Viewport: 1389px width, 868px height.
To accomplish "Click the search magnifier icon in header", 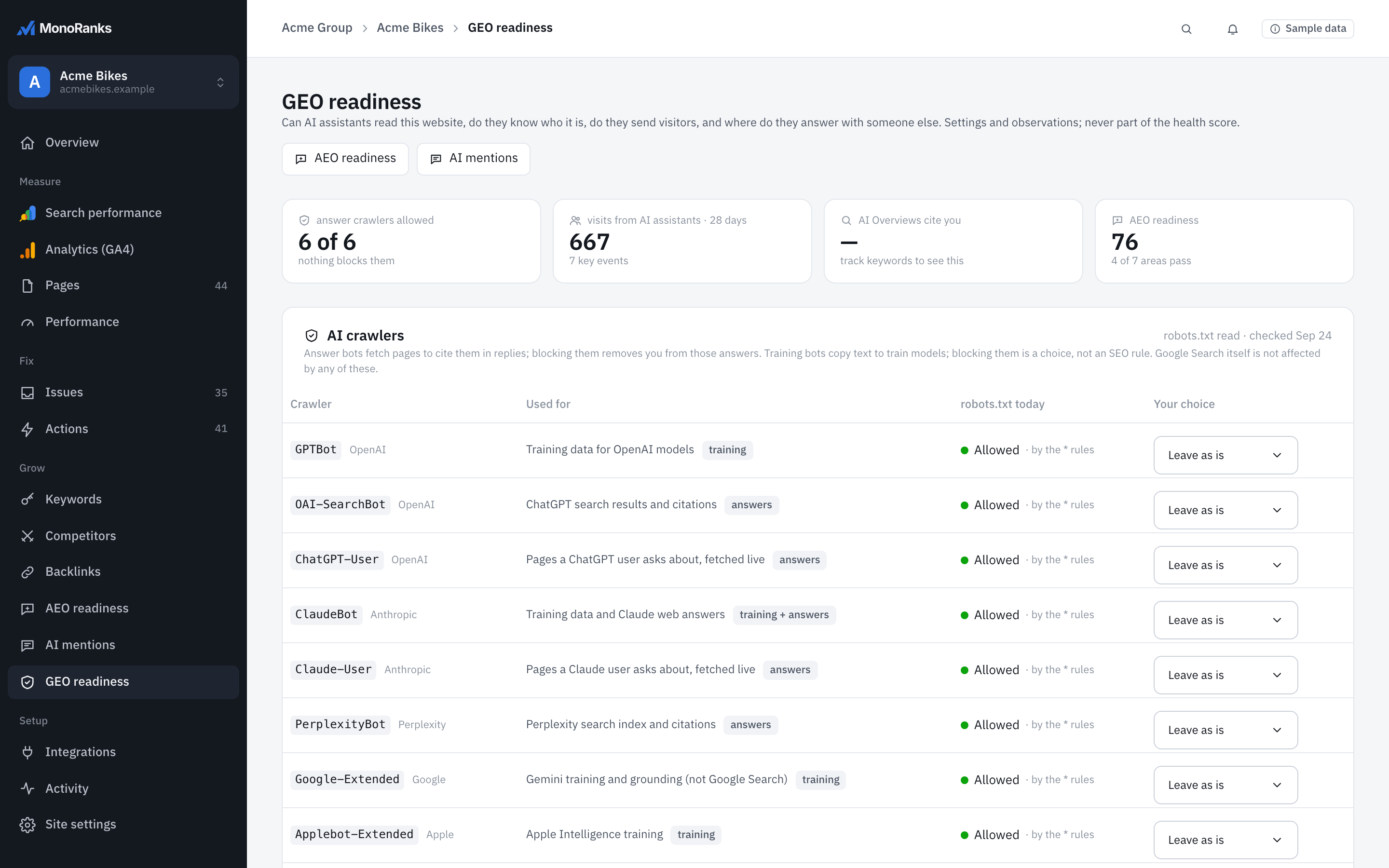I will pyautogui.click(x=1186, y=29).
